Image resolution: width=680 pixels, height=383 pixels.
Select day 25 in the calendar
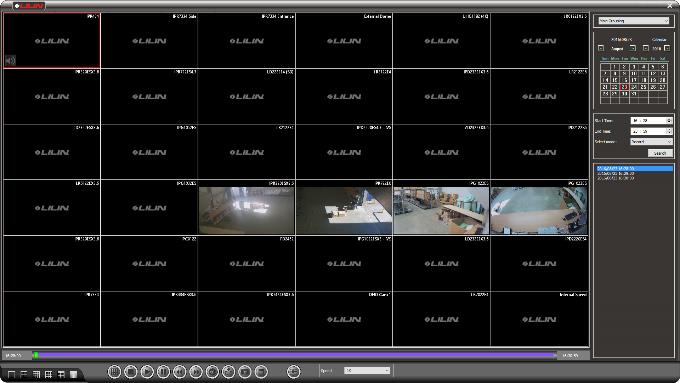(x=644, y=87)
